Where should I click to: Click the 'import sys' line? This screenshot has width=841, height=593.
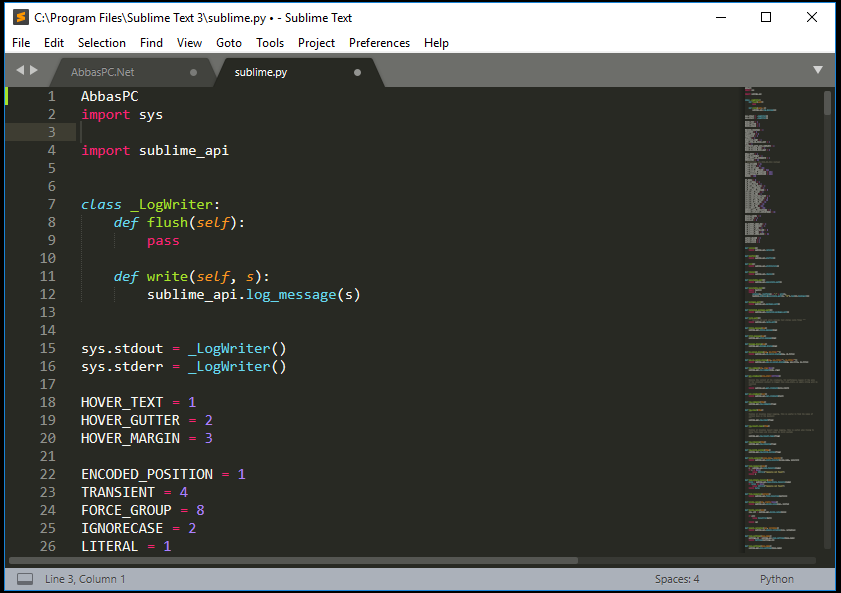coord(122,115)
